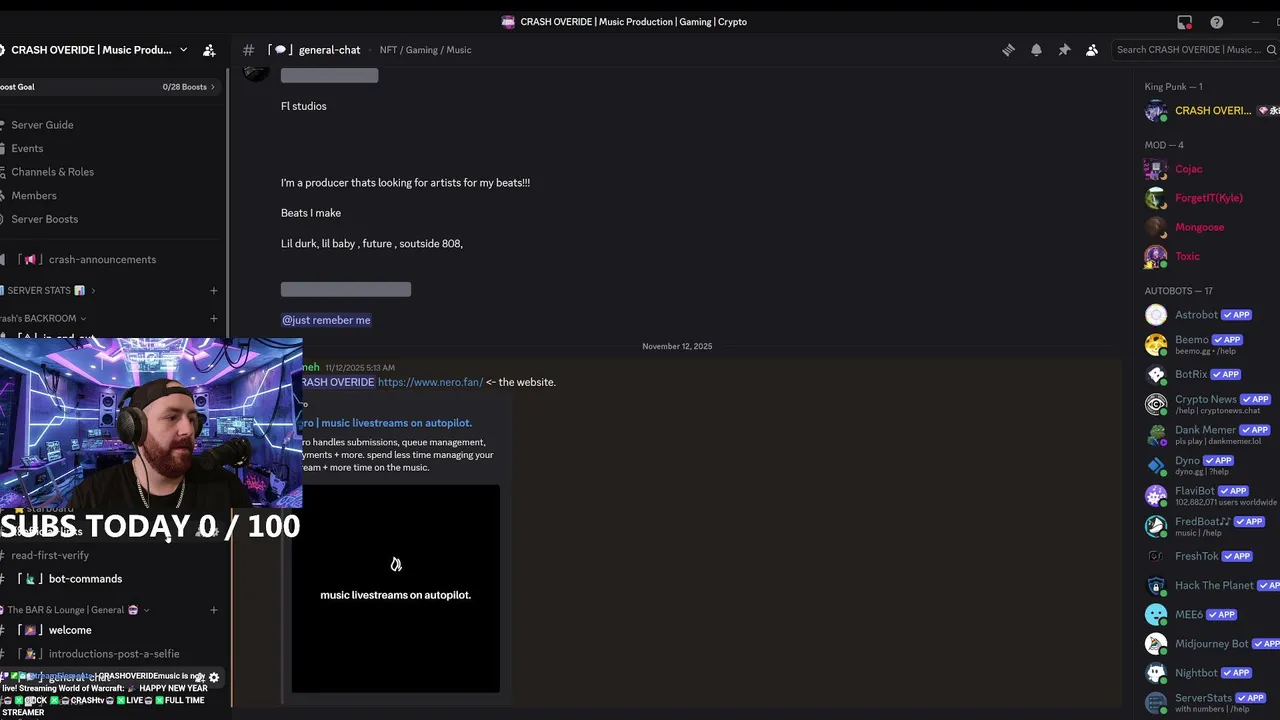Click Dank Memer avatar icon

[1156, 435]
